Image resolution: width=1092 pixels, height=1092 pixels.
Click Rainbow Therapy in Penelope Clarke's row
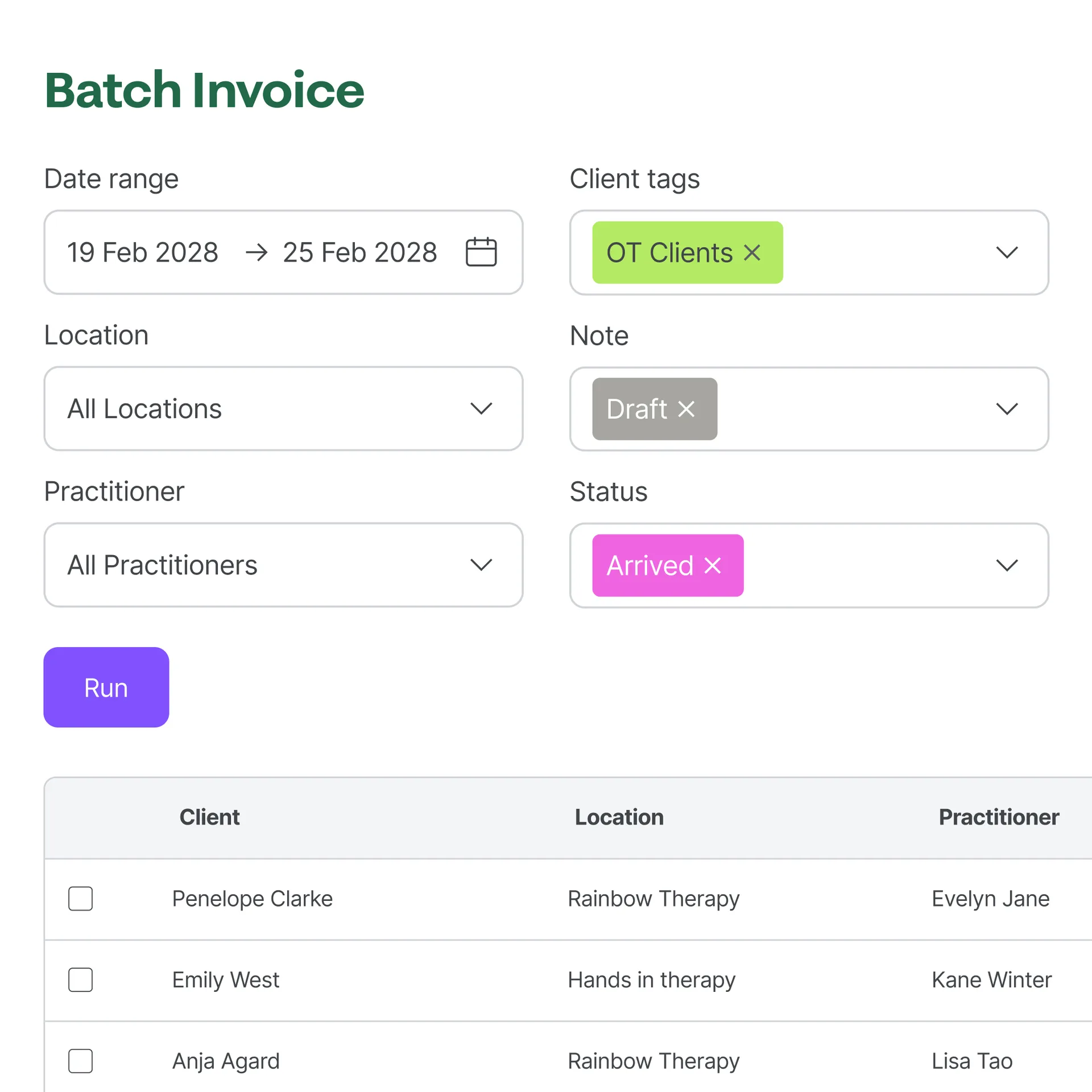653,899
